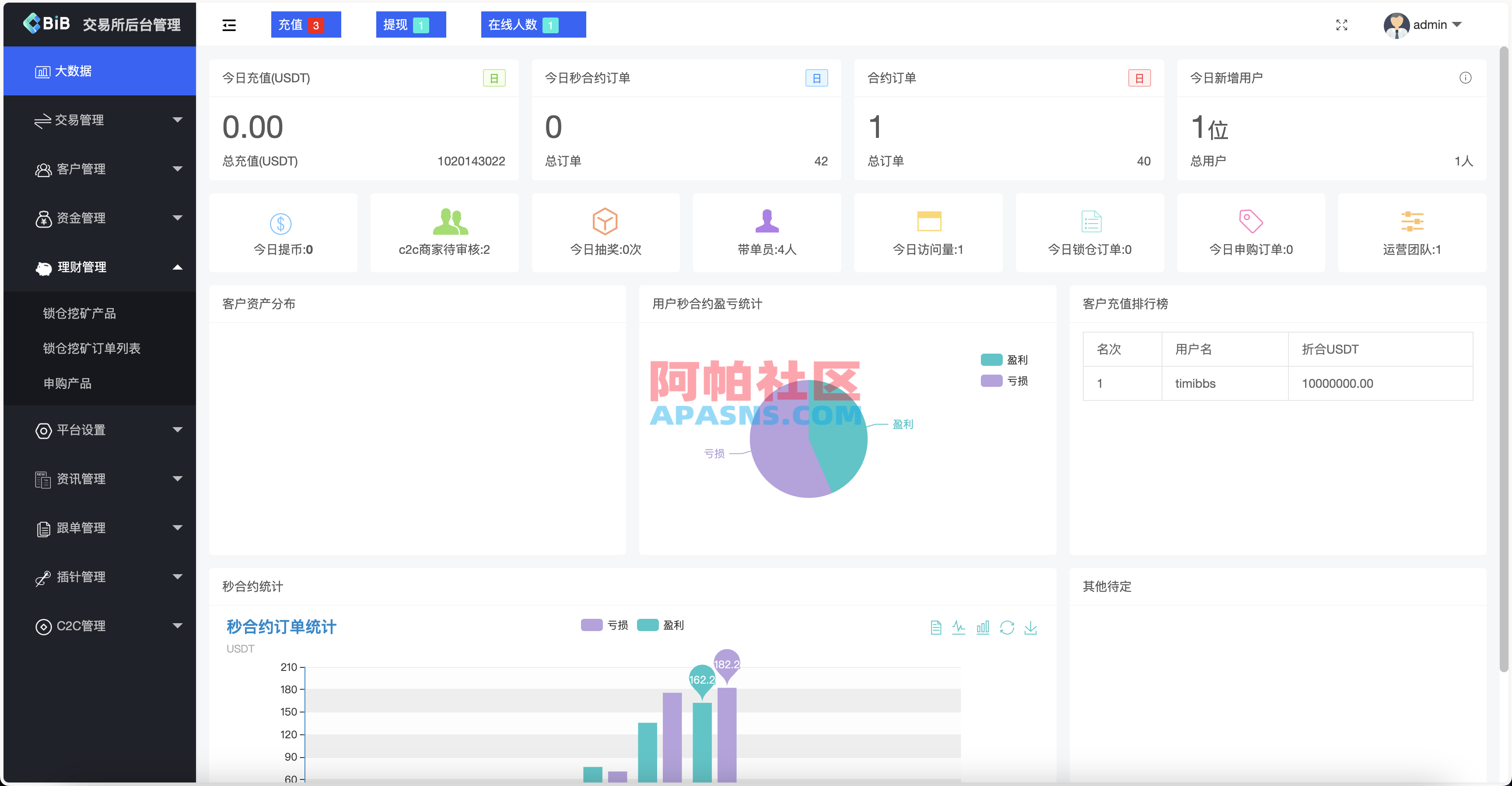Collapse the sidebar menu via hamburger icon
The image size is (1512, 786).
coord(229,25)
